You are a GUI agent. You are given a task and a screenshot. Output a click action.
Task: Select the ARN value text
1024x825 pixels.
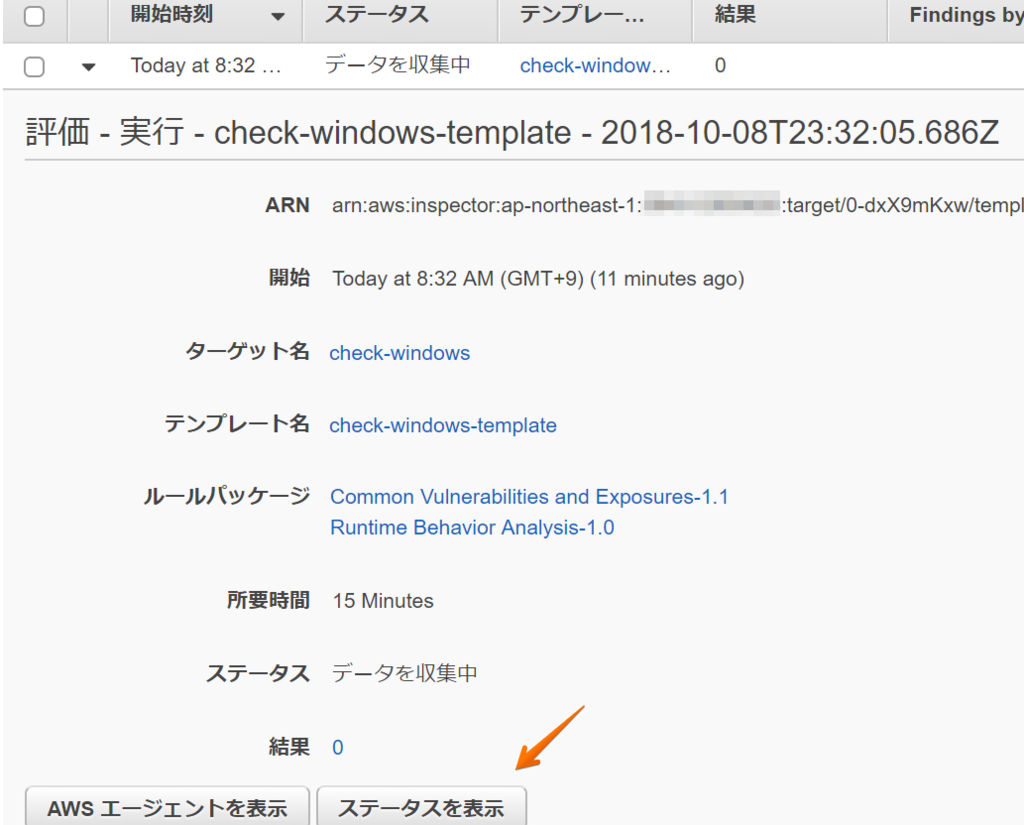click(x=677, y=206)
